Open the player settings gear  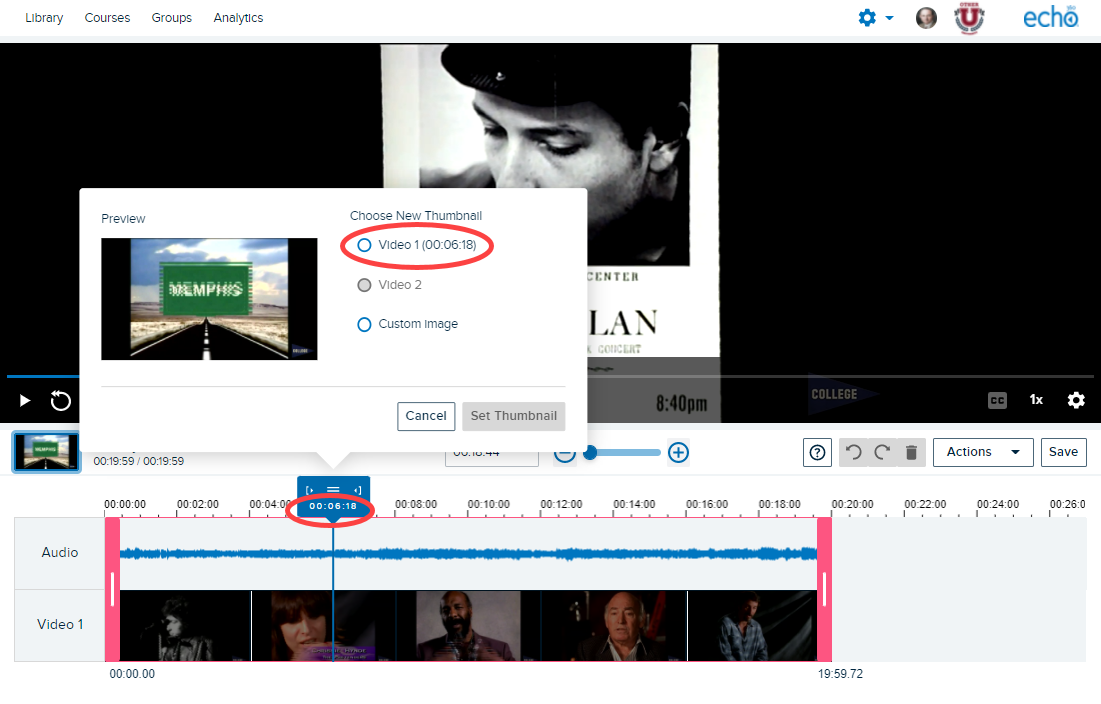(1076, 400)
